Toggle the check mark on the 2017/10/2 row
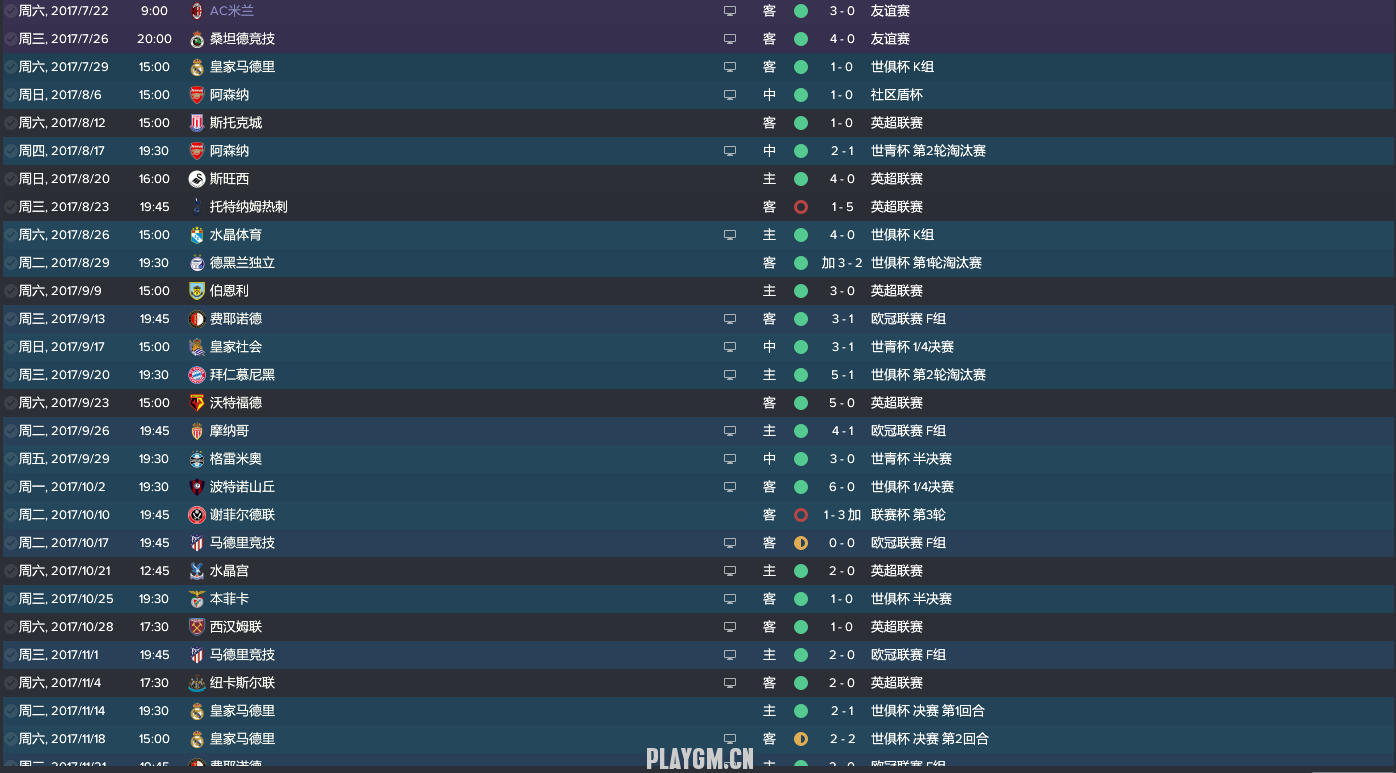This screenshot has height=773, width=1396. tap(10, 487)
